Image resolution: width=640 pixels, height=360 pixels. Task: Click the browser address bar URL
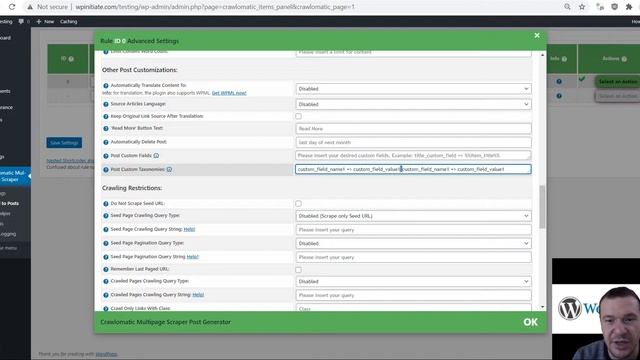215,7
